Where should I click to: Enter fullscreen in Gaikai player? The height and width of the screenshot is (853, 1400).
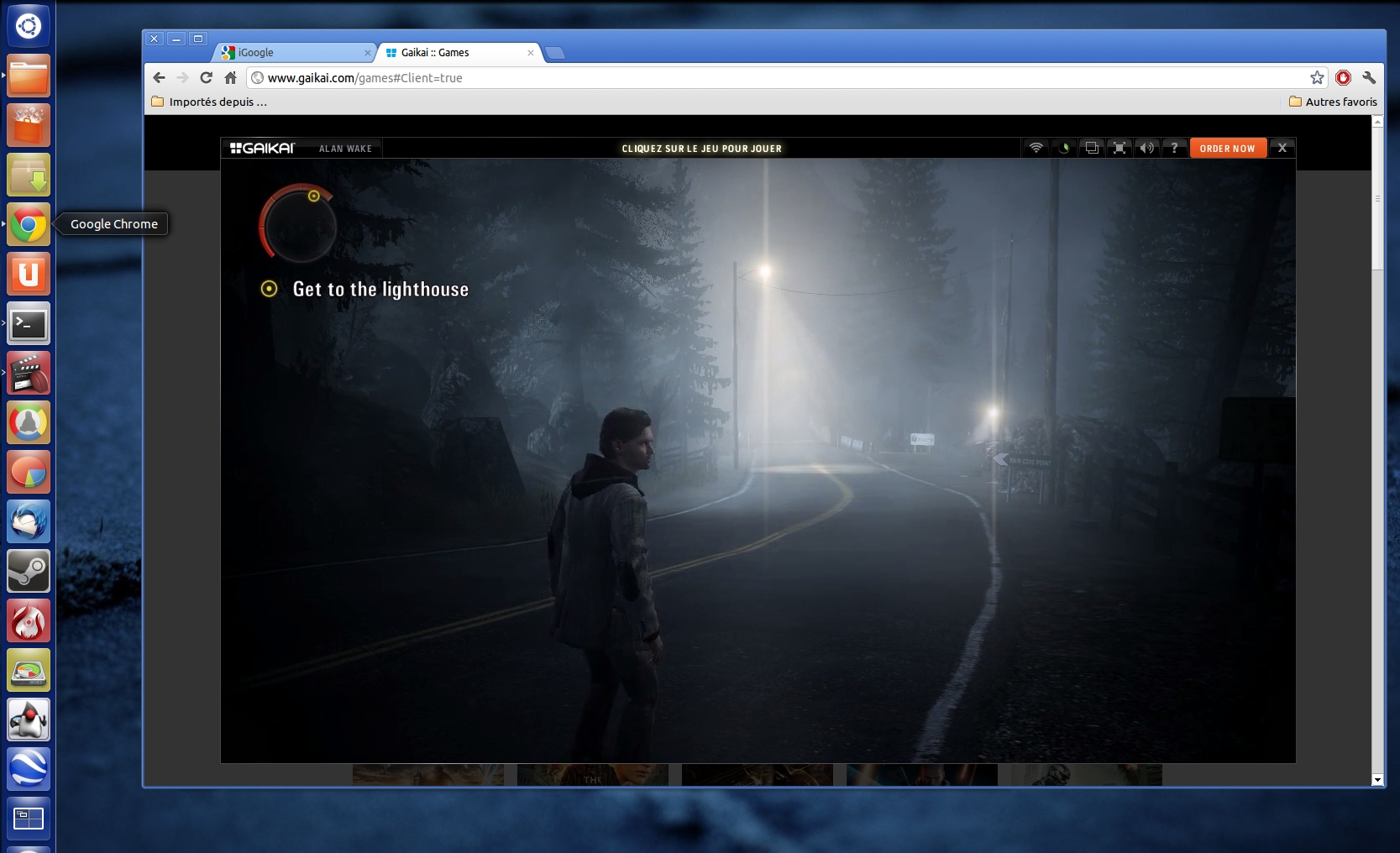[1119, 148]
